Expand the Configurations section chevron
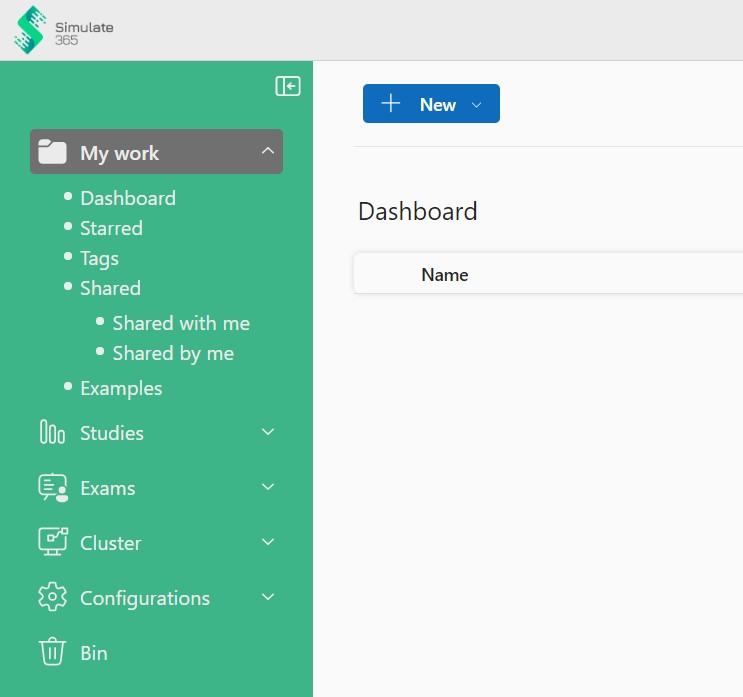 [x=267, y=597]
